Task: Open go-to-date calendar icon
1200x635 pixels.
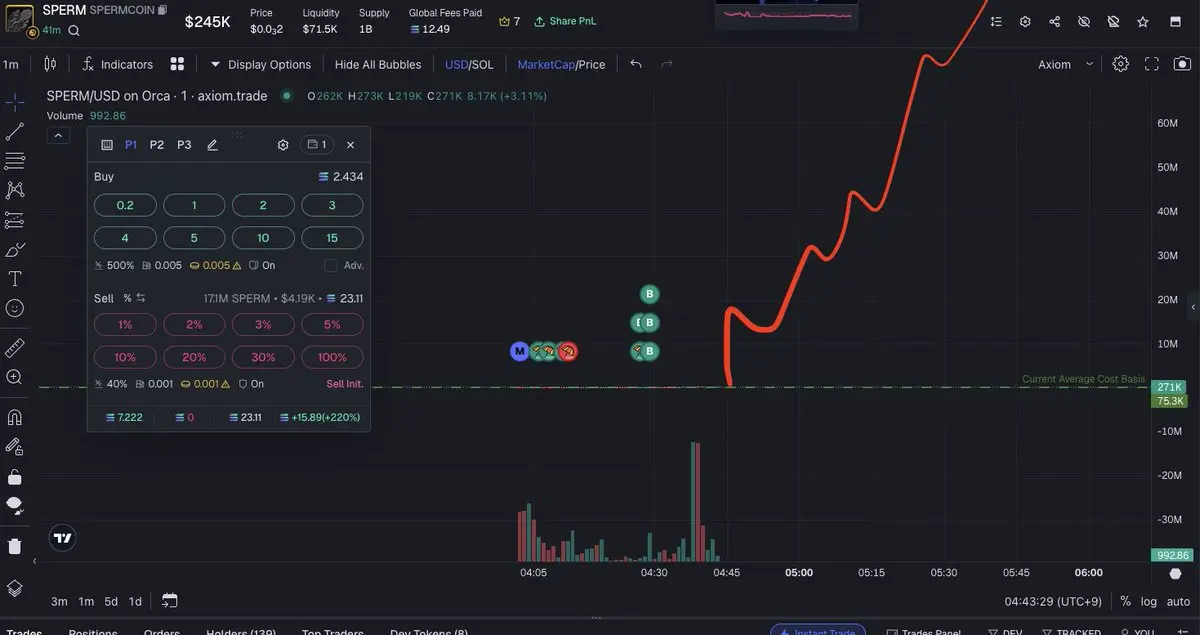Action: (170, 601)
